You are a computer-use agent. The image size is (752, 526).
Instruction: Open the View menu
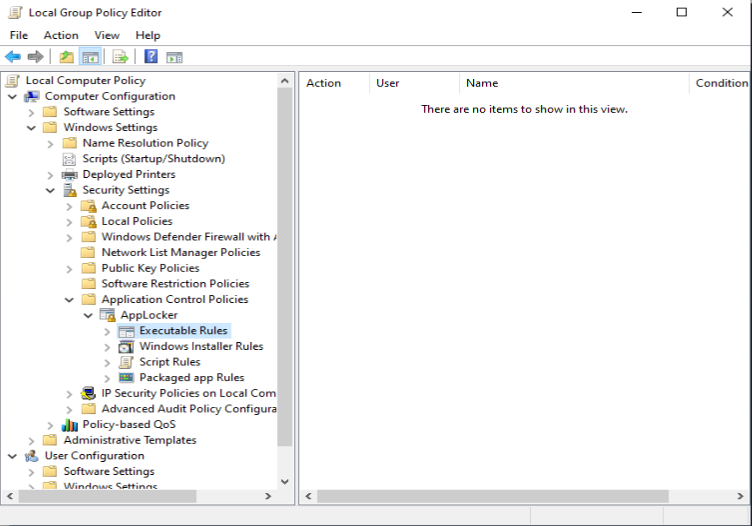(106, 35)
